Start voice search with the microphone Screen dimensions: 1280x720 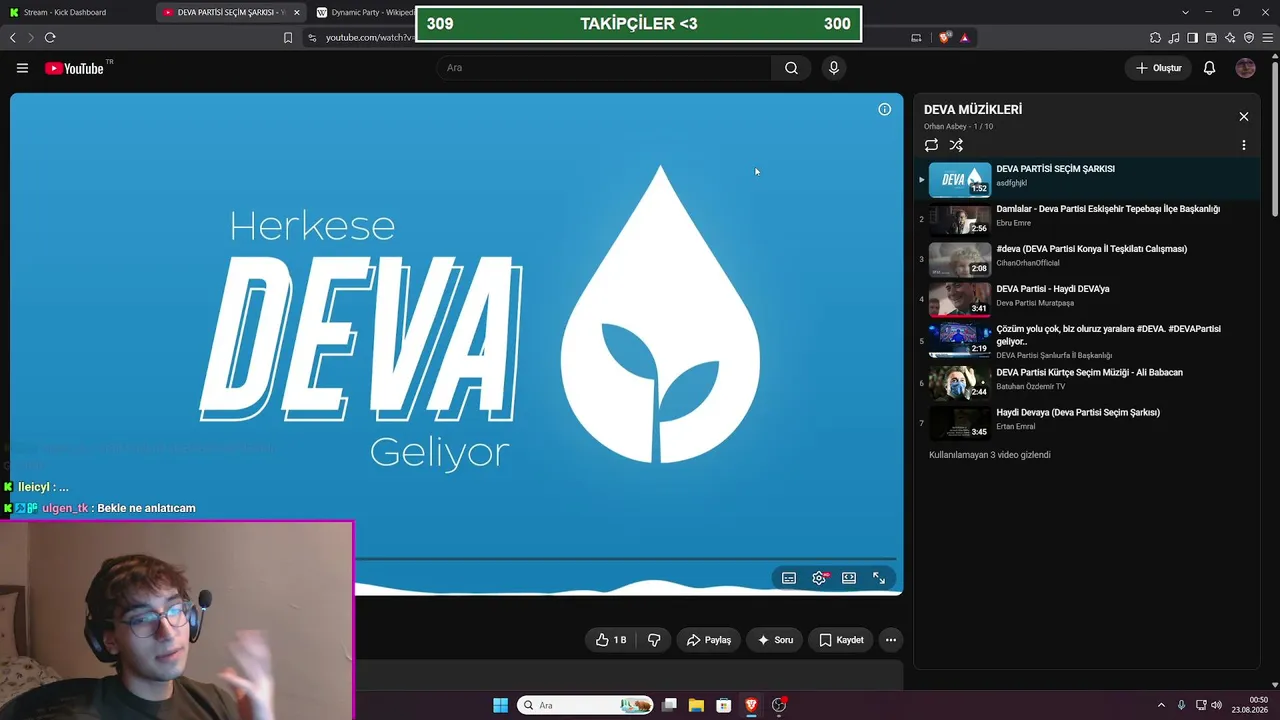(834, 68)
